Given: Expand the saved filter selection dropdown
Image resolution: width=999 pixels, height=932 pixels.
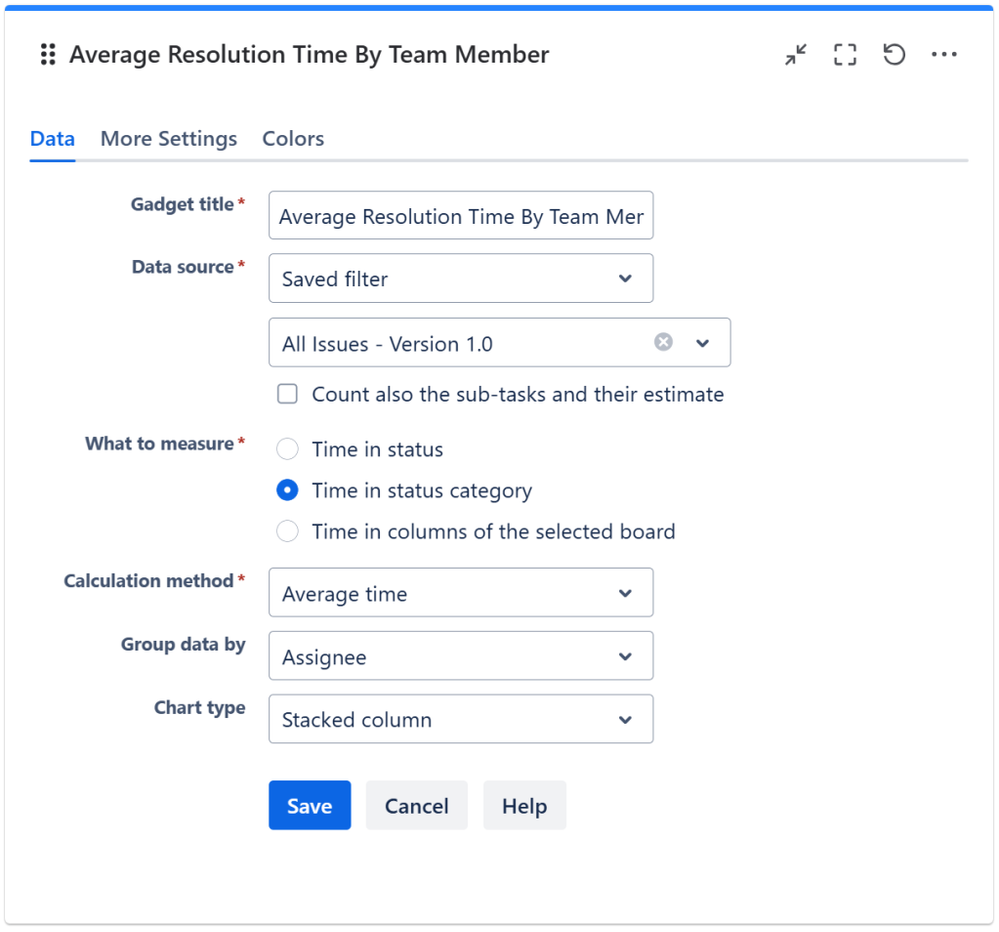Looking at the screenshot, I should (702, 343).
